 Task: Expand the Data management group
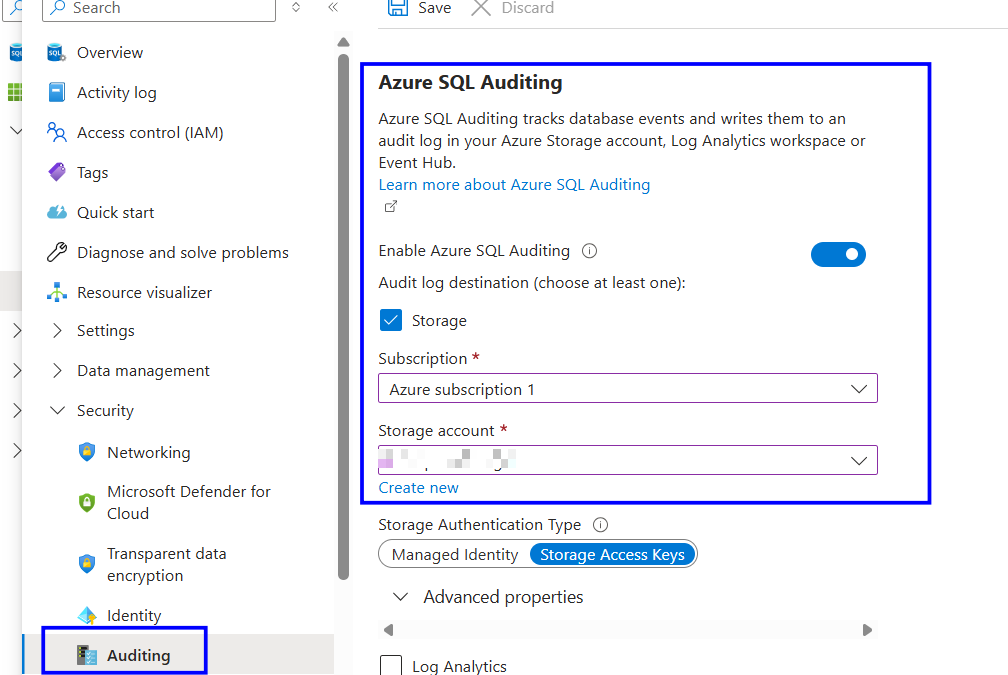click(x=57, y=370)
